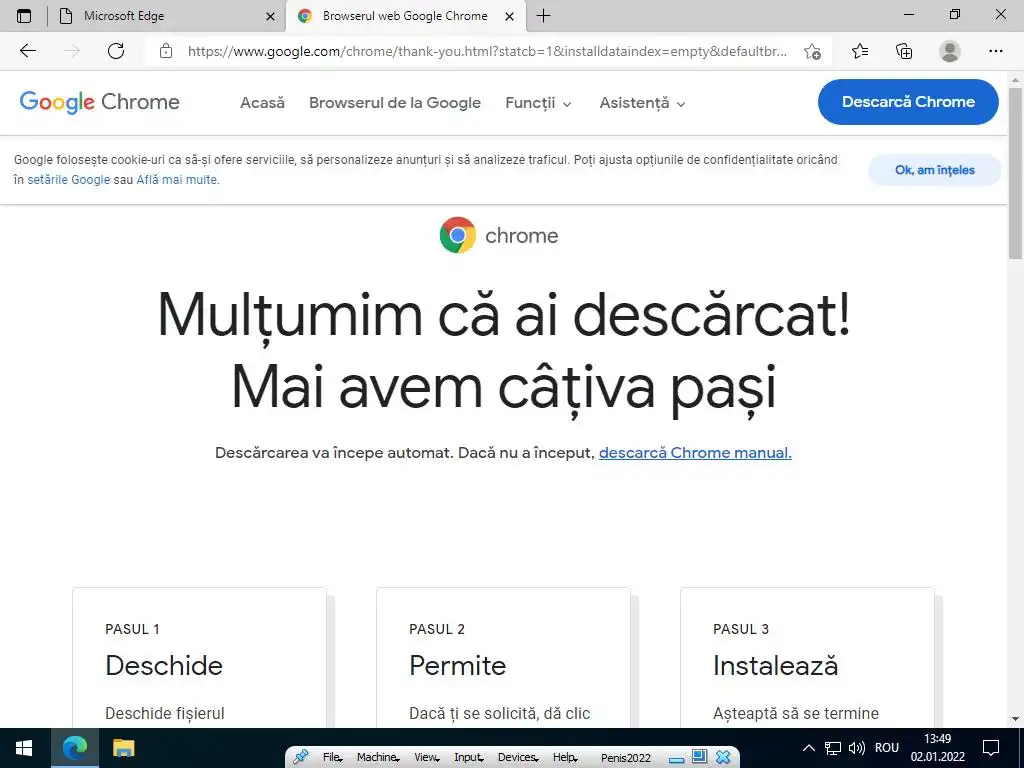
Task: Open Edge Settings and more menu
Action: point(995,51)
